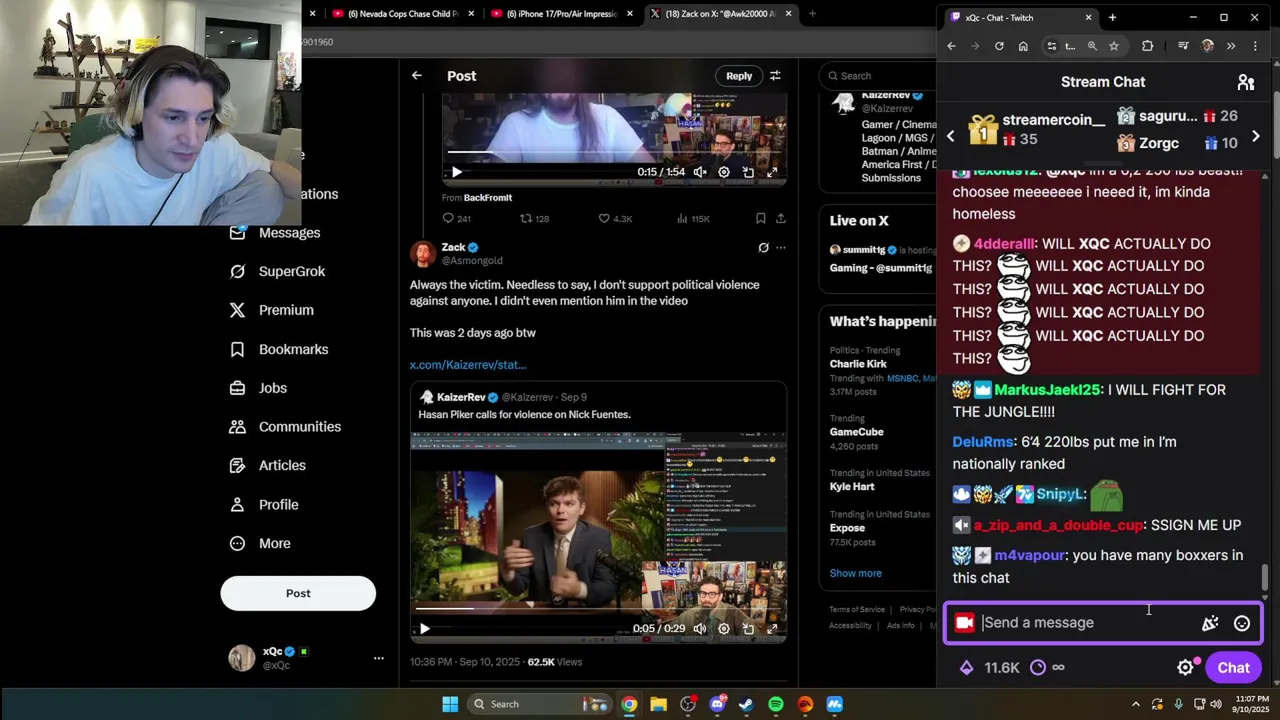Open Zack's profile avatar on the post

[x=423, y=254]
